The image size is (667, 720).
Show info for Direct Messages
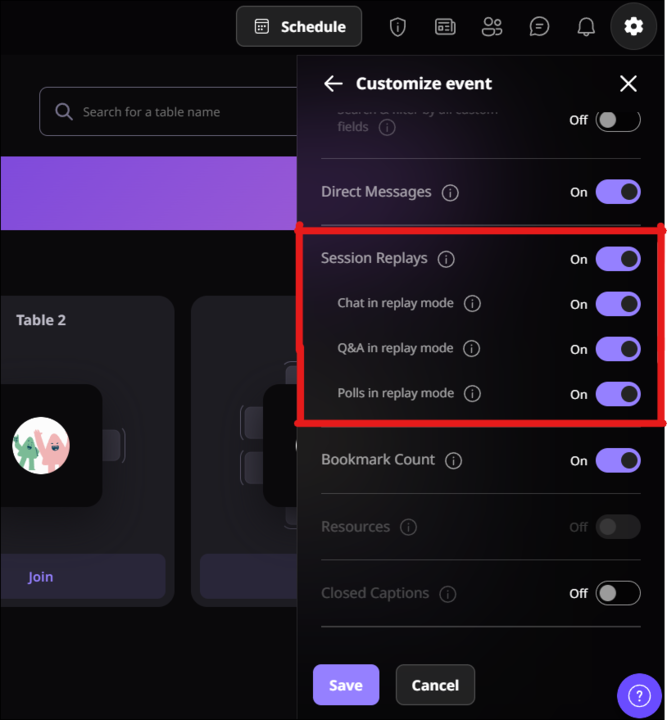pos(450,193)
